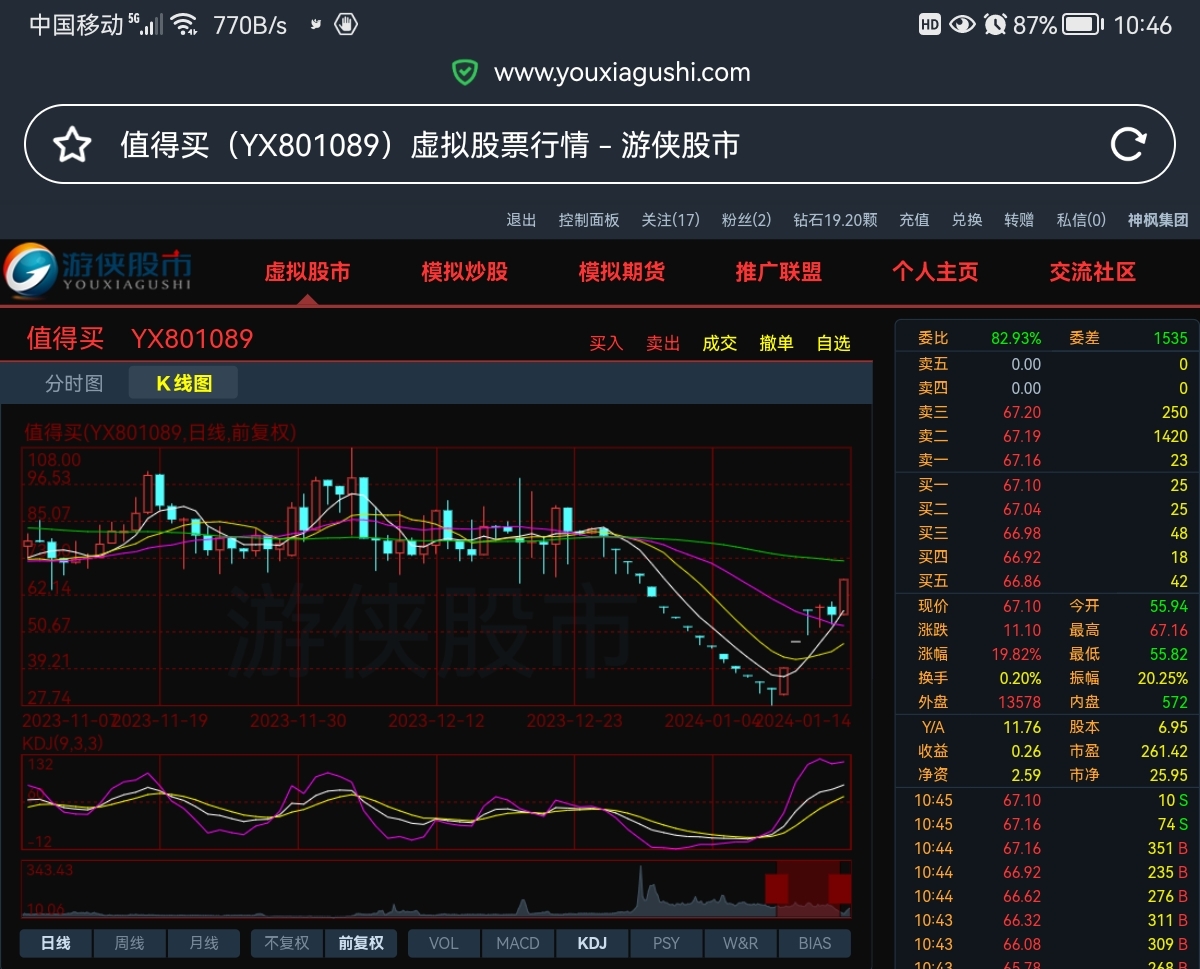Click the 买五 price 66.86

pos(1022,581)
